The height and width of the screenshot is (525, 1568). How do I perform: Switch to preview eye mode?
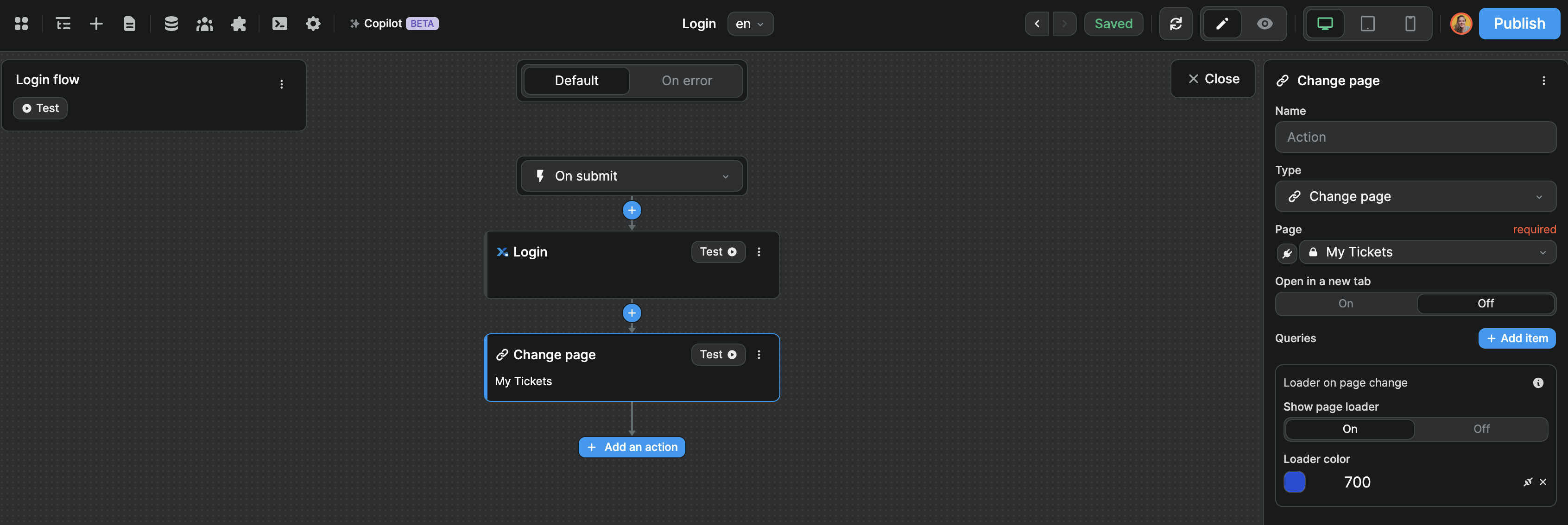tap(1264, 24)
